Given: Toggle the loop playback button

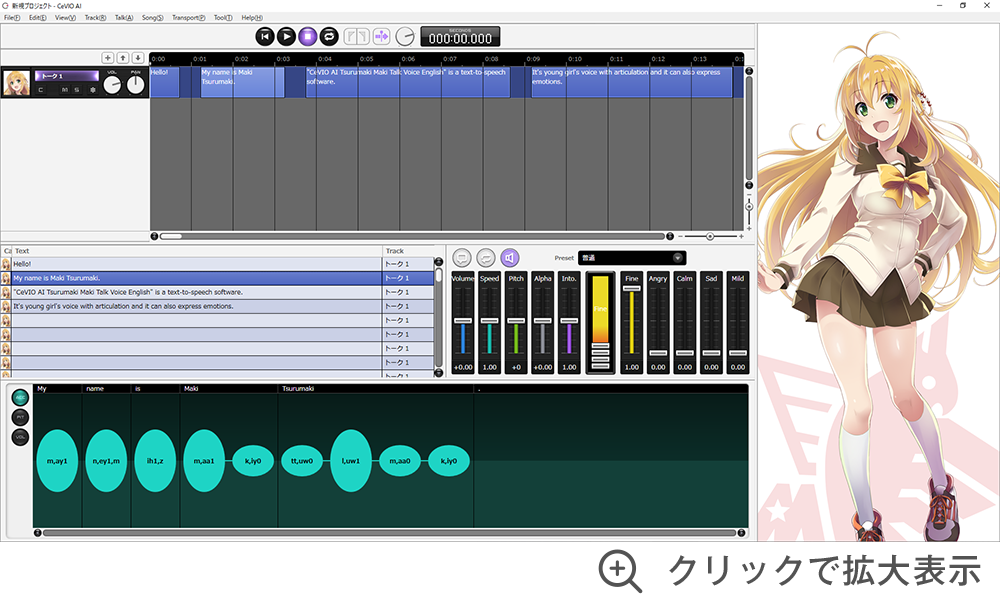Looking at the screenshot, I should click(329, 37).
